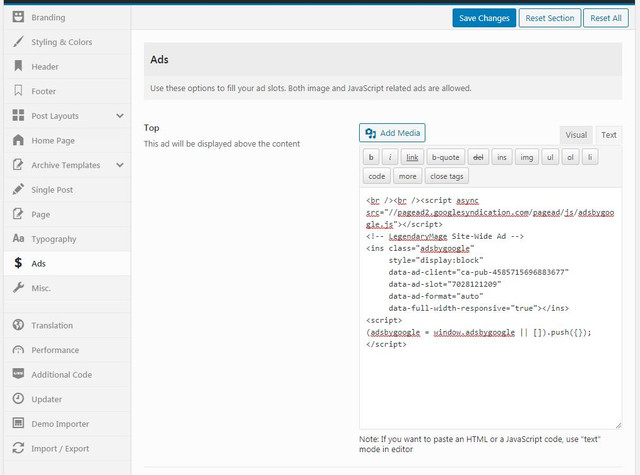The height and width of the screenshot is (475, 640).
Task: Insert ordered list ol button
Action: (570, 157)
